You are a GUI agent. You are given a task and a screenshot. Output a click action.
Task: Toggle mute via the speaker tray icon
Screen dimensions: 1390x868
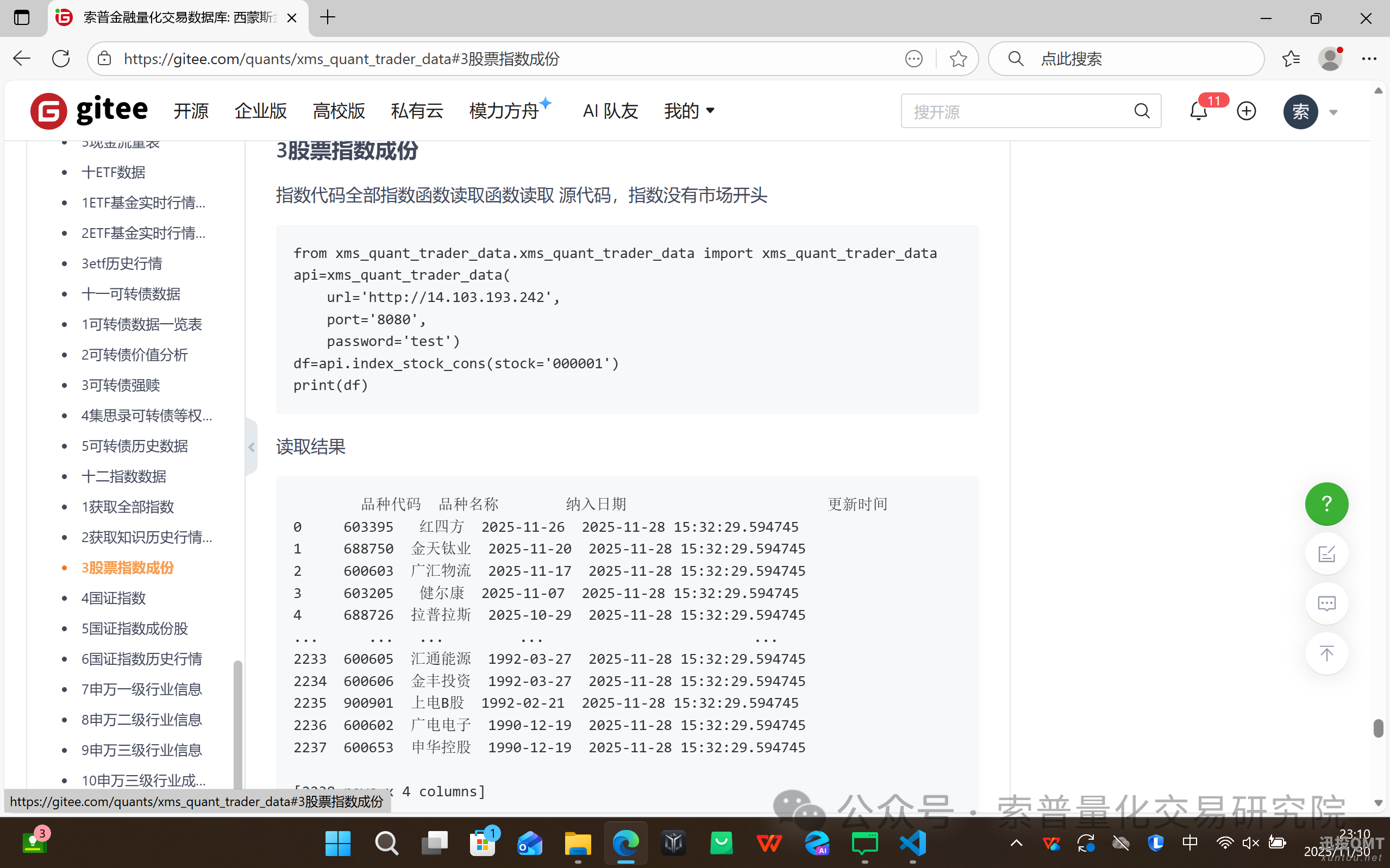click(1250, 842)
